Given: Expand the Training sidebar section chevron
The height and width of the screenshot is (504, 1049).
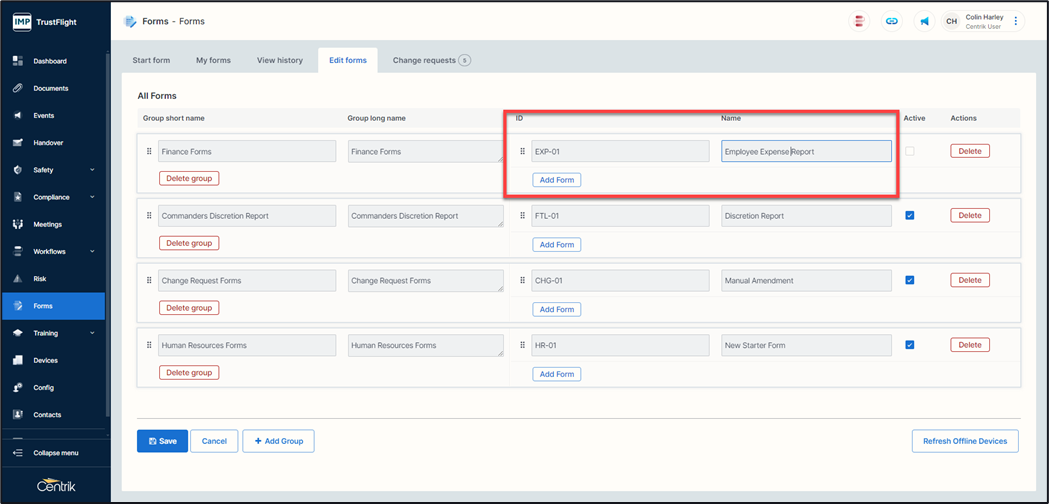Looking at the screenshot, I should tap(92, 333).
